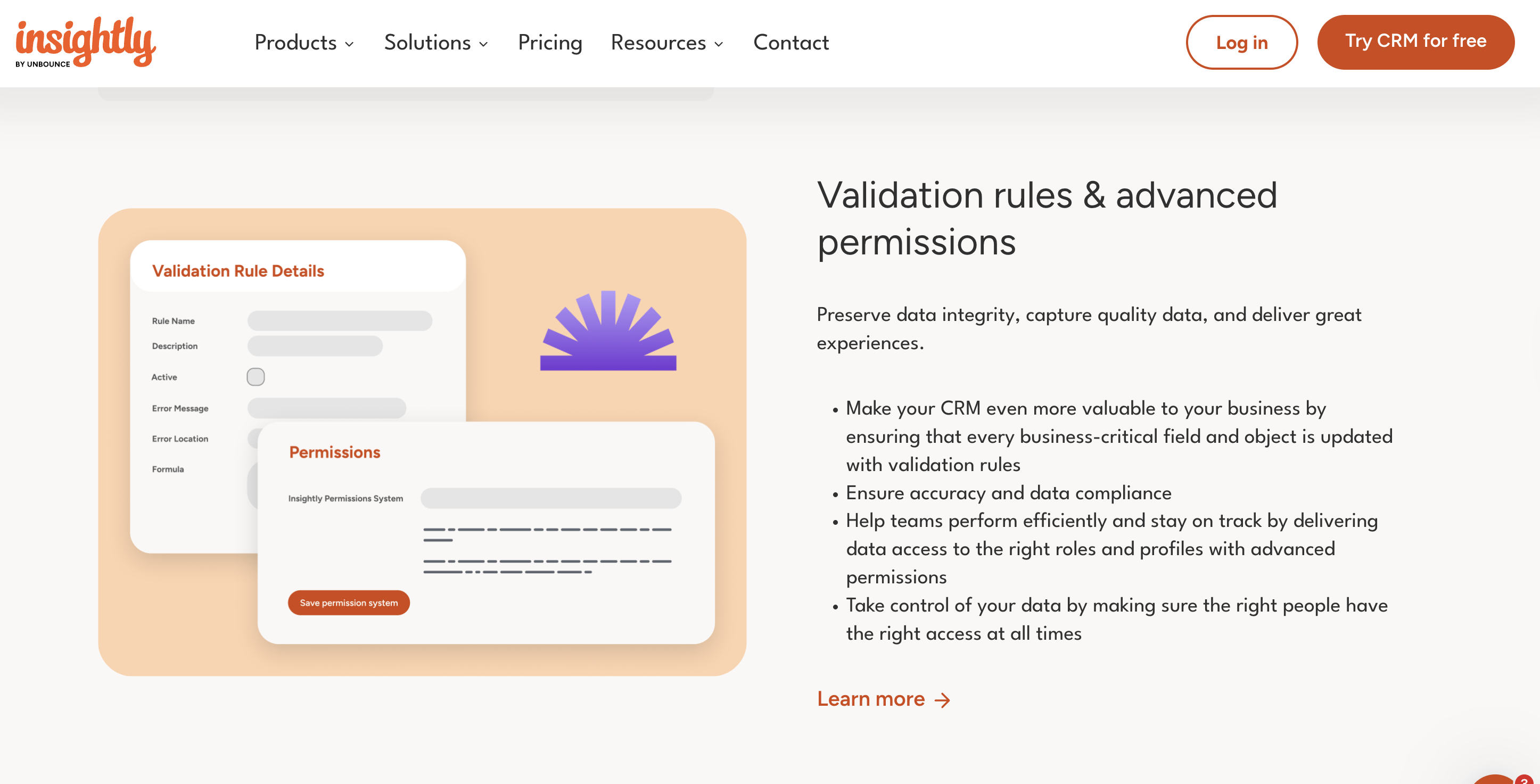Open the Pricing page
Image resolution: width=1540 pixels, height=784 pixels.
549,43
